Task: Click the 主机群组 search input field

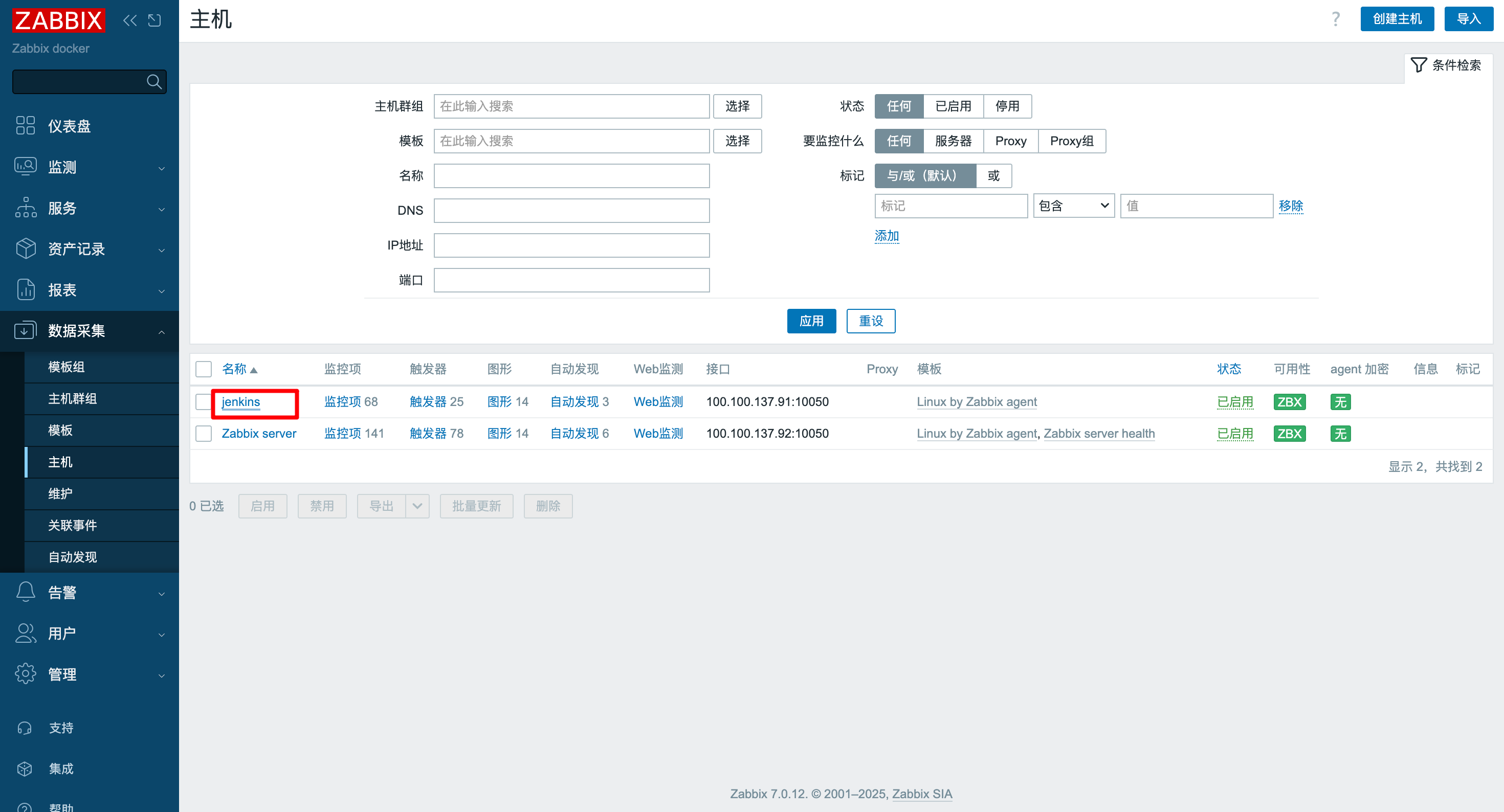Action: point(571,106)
